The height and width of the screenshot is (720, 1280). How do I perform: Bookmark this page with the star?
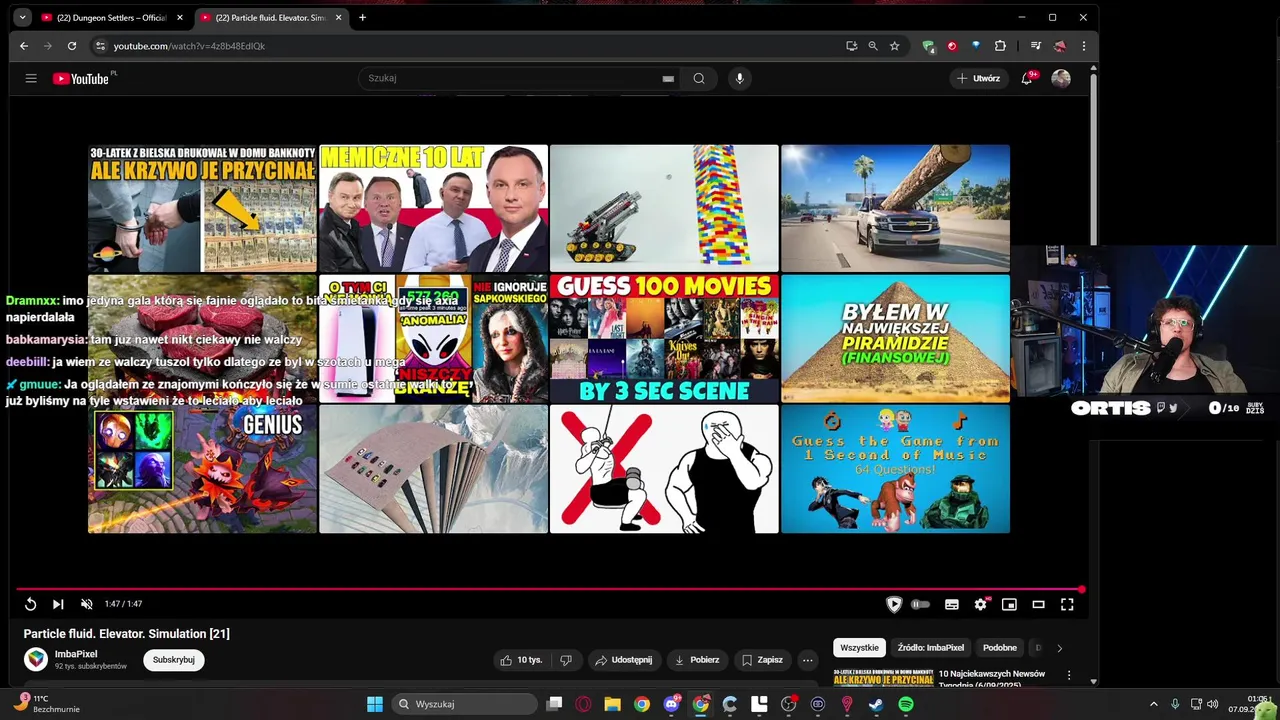click(x=895, y=46)
